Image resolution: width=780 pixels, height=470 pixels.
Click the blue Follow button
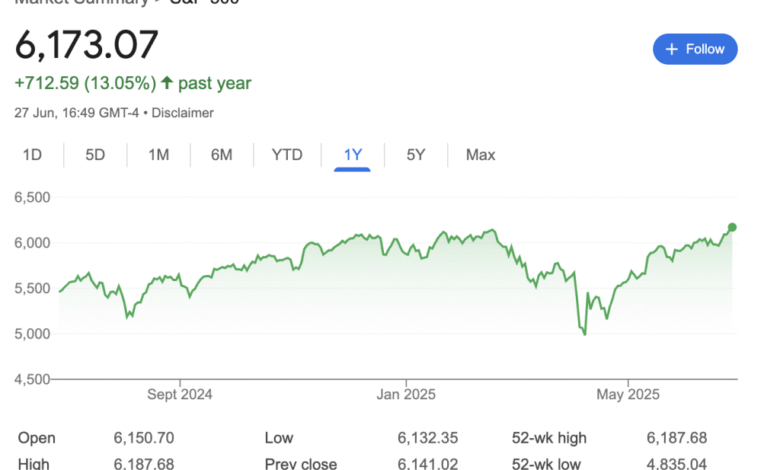(x=695, y=49)
